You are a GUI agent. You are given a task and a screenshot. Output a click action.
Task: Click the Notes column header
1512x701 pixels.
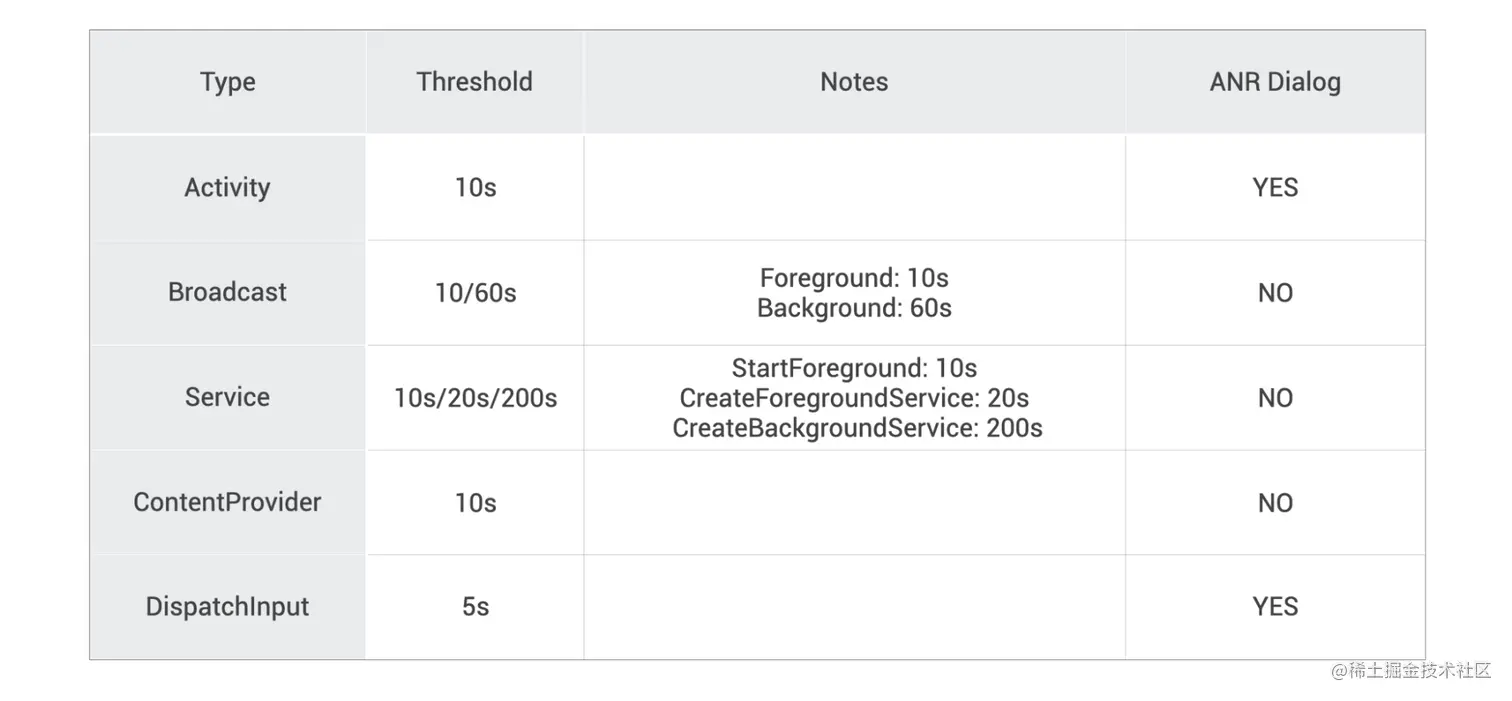(854, 82)
